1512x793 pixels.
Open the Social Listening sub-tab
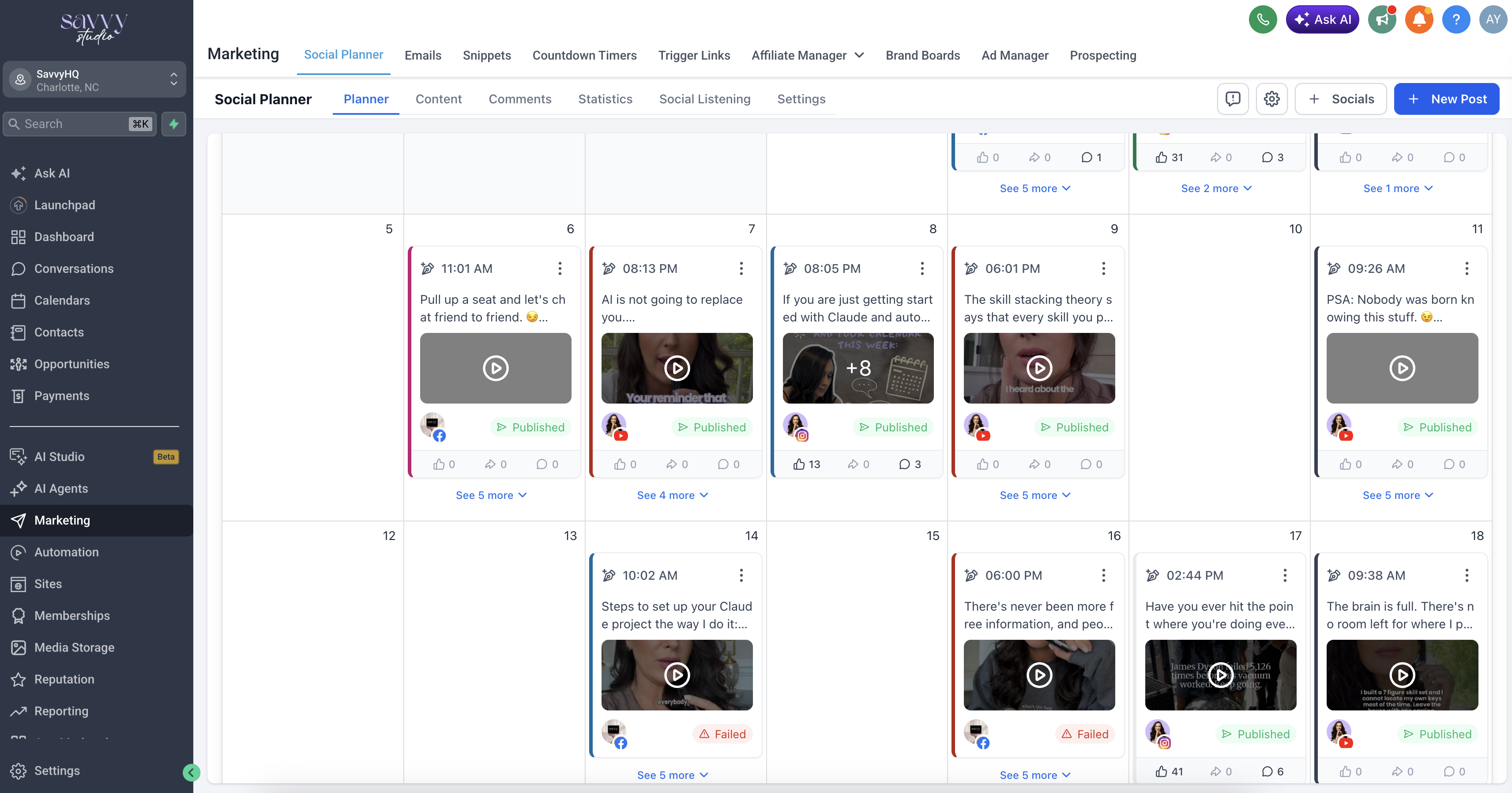point(705,99)
